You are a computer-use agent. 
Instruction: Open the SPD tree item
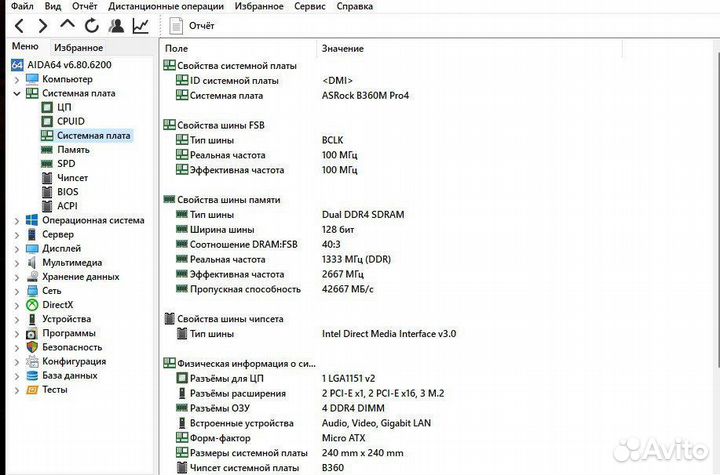point(66,164)
